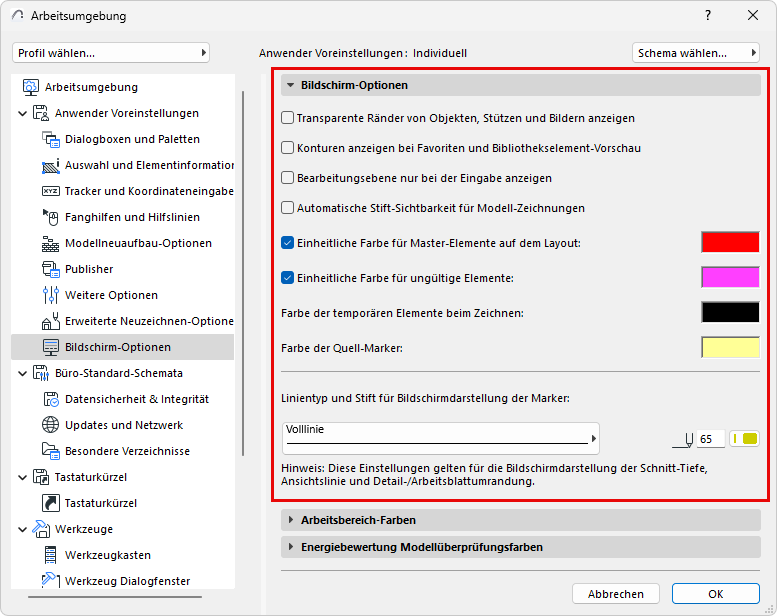The image size is (777, 616).
Task: Click the Werkzeugkasten icon
Action: click(51, 555)
